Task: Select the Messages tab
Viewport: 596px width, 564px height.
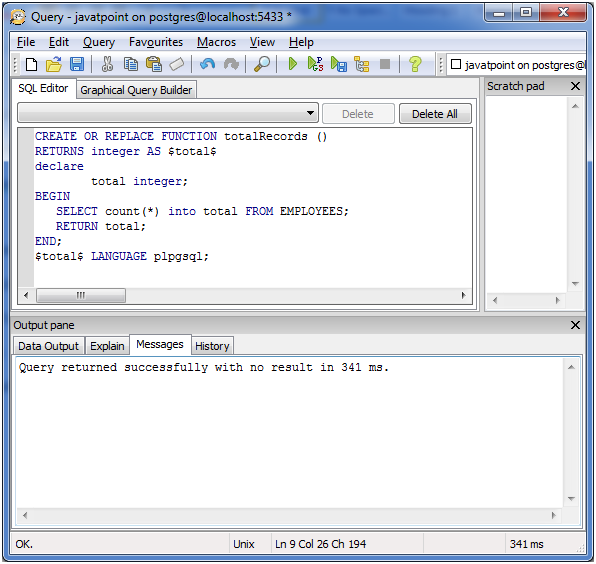Action: click(160, 344)
